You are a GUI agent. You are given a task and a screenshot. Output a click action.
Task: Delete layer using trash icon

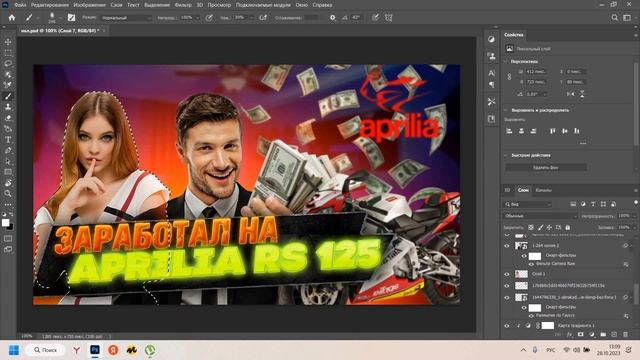(625, 334)
